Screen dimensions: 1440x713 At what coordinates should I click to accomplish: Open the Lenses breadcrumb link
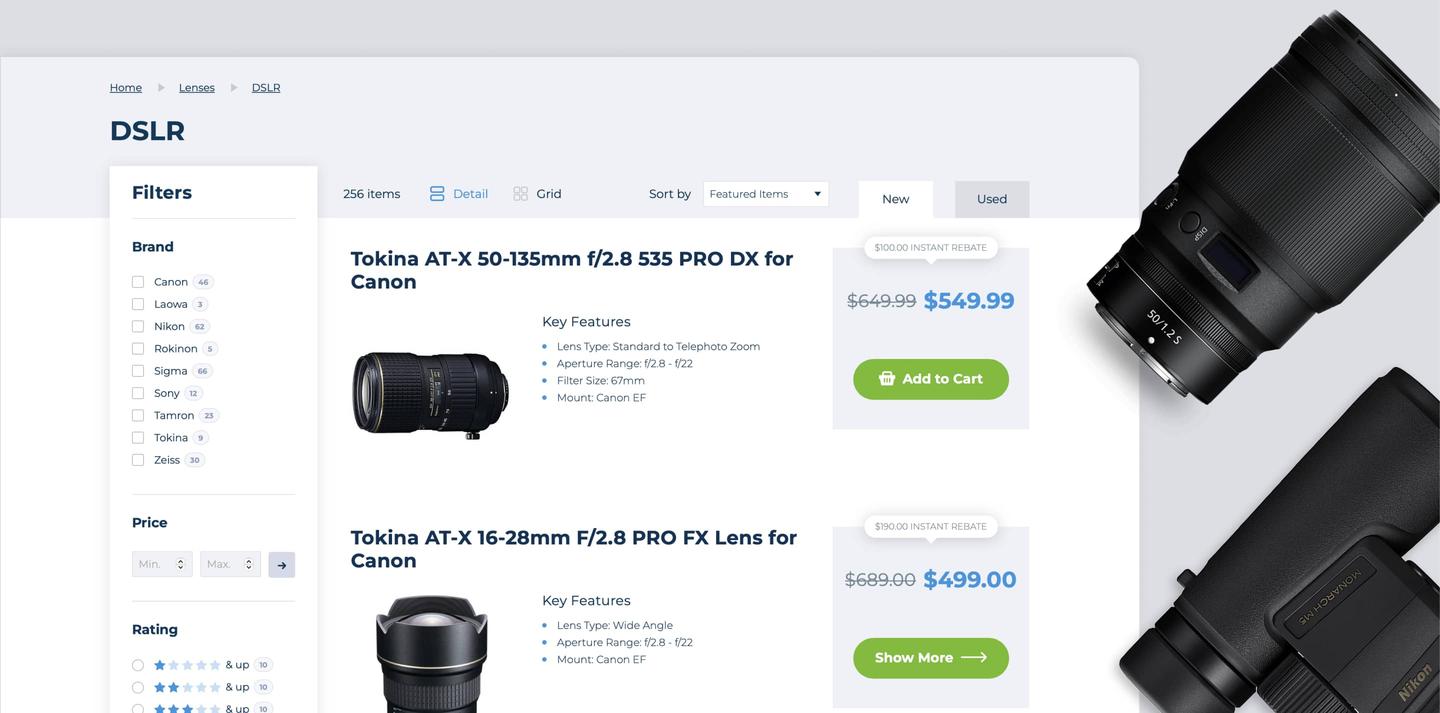pos(197,88)
